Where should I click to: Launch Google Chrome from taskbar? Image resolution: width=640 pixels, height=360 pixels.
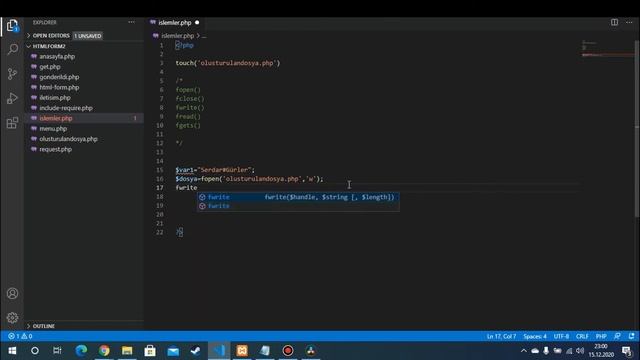tap(104, 351)
